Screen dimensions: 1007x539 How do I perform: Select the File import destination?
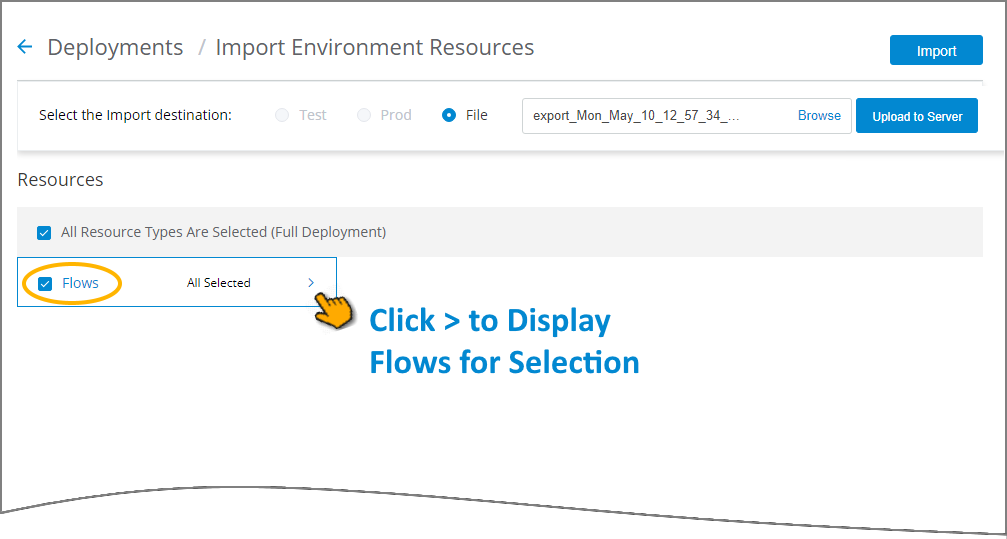coord(449,116)
